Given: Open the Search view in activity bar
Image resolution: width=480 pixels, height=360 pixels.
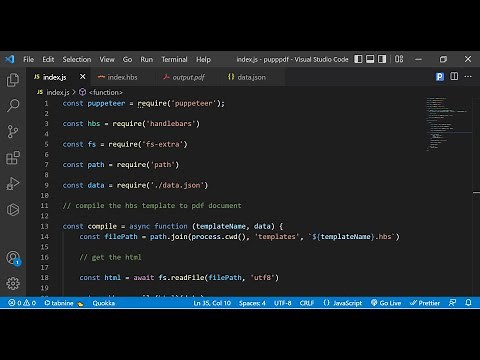Looking at the screenshot, I should coord(13,105).
